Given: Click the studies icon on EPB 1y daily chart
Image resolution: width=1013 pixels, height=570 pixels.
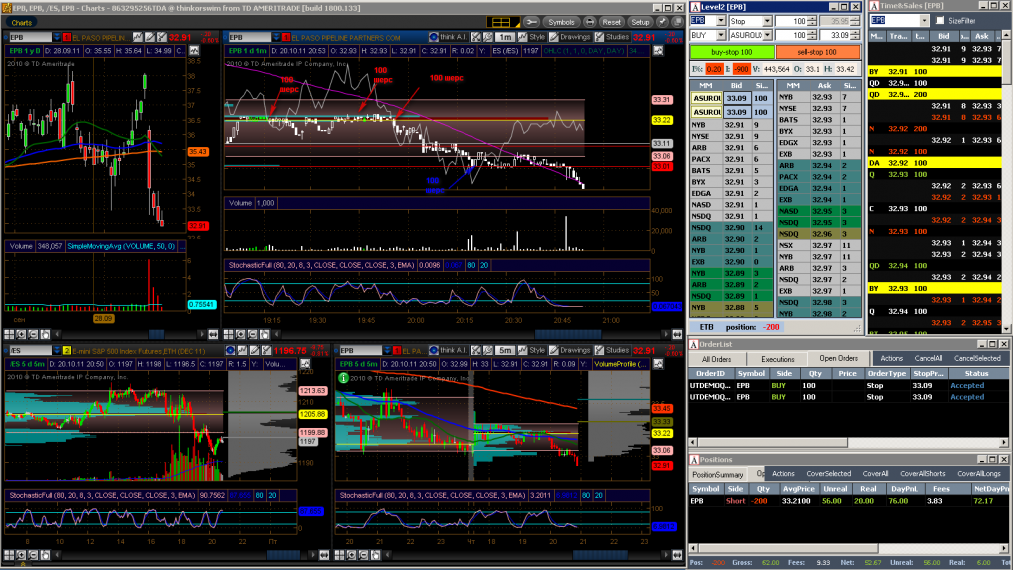Looking at the screenshot, I should (x=162, y=37).
